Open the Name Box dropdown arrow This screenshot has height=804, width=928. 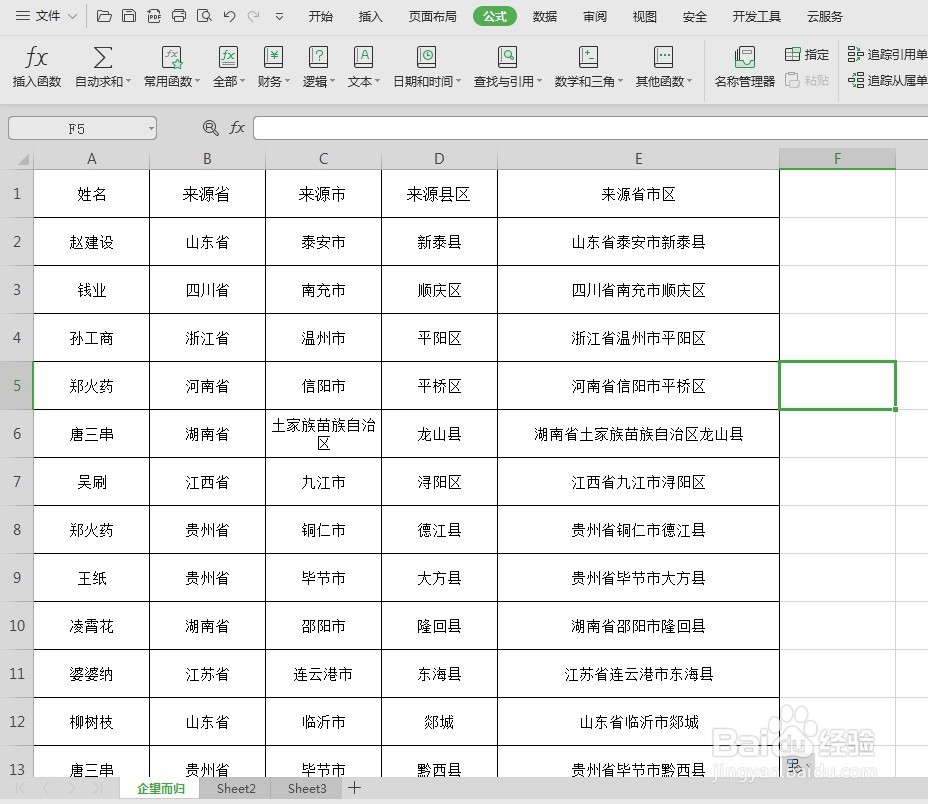[150, 128]
